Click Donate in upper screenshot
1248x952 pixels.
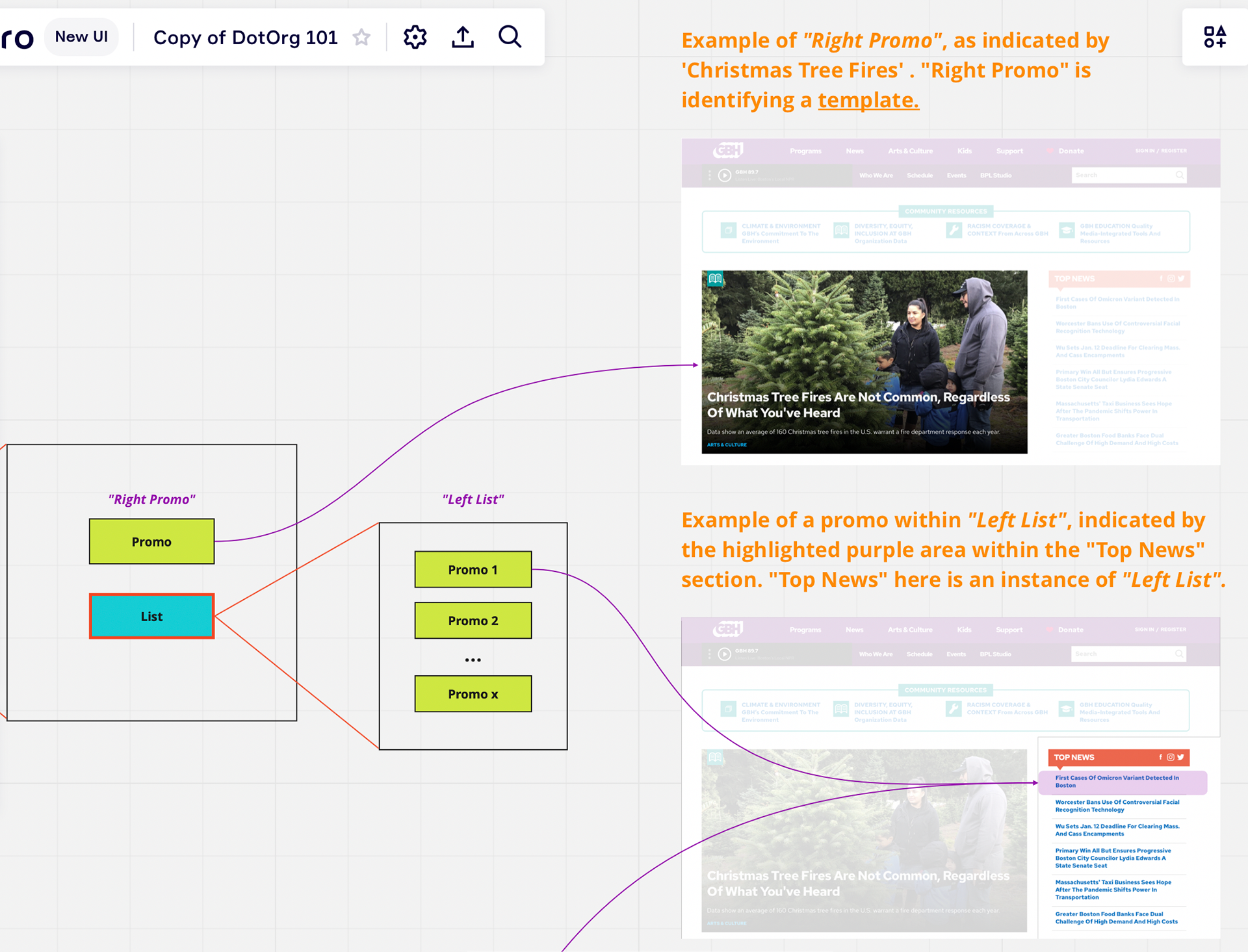pos(1071,151)
